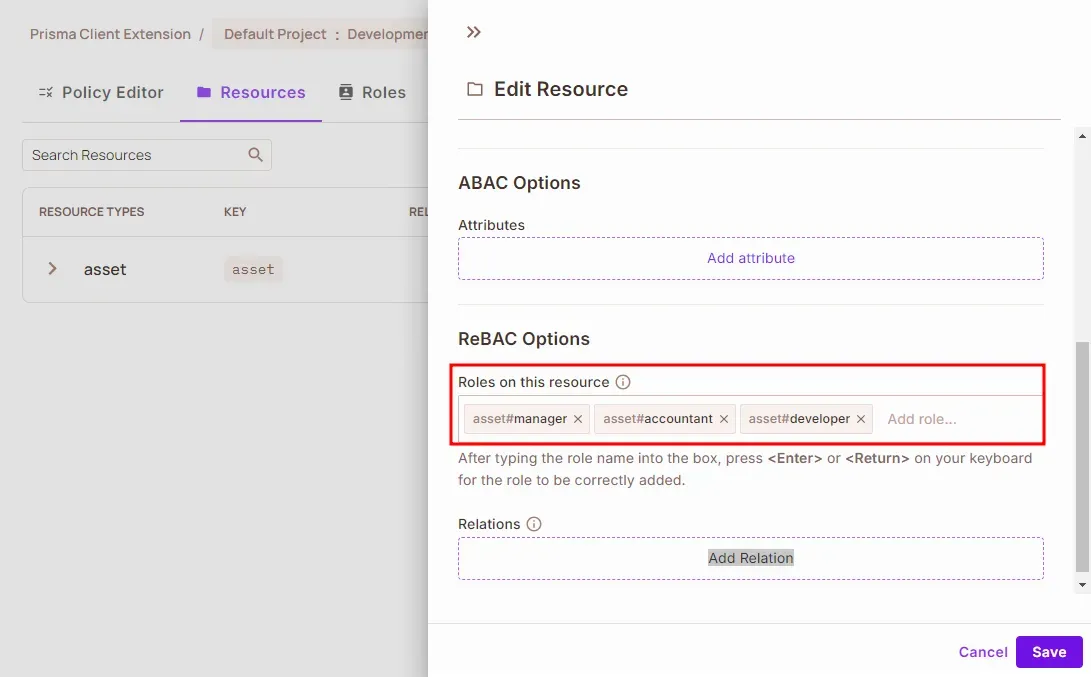Screen dimensions: 1091x677
Task: Remove the asset#developer role tag
Action: [x=861, y=419]
